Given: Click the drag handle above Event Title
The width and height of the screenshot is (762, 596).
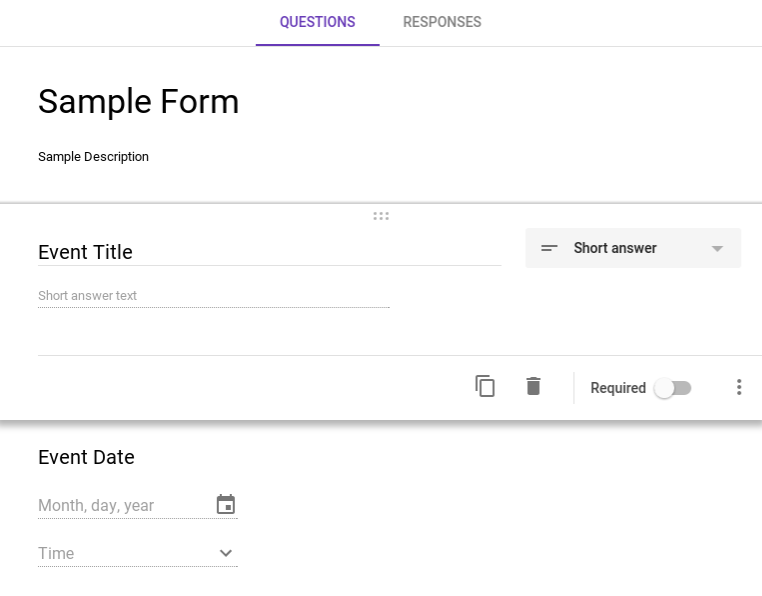Looking at the screenshot, I should point(381,216).
